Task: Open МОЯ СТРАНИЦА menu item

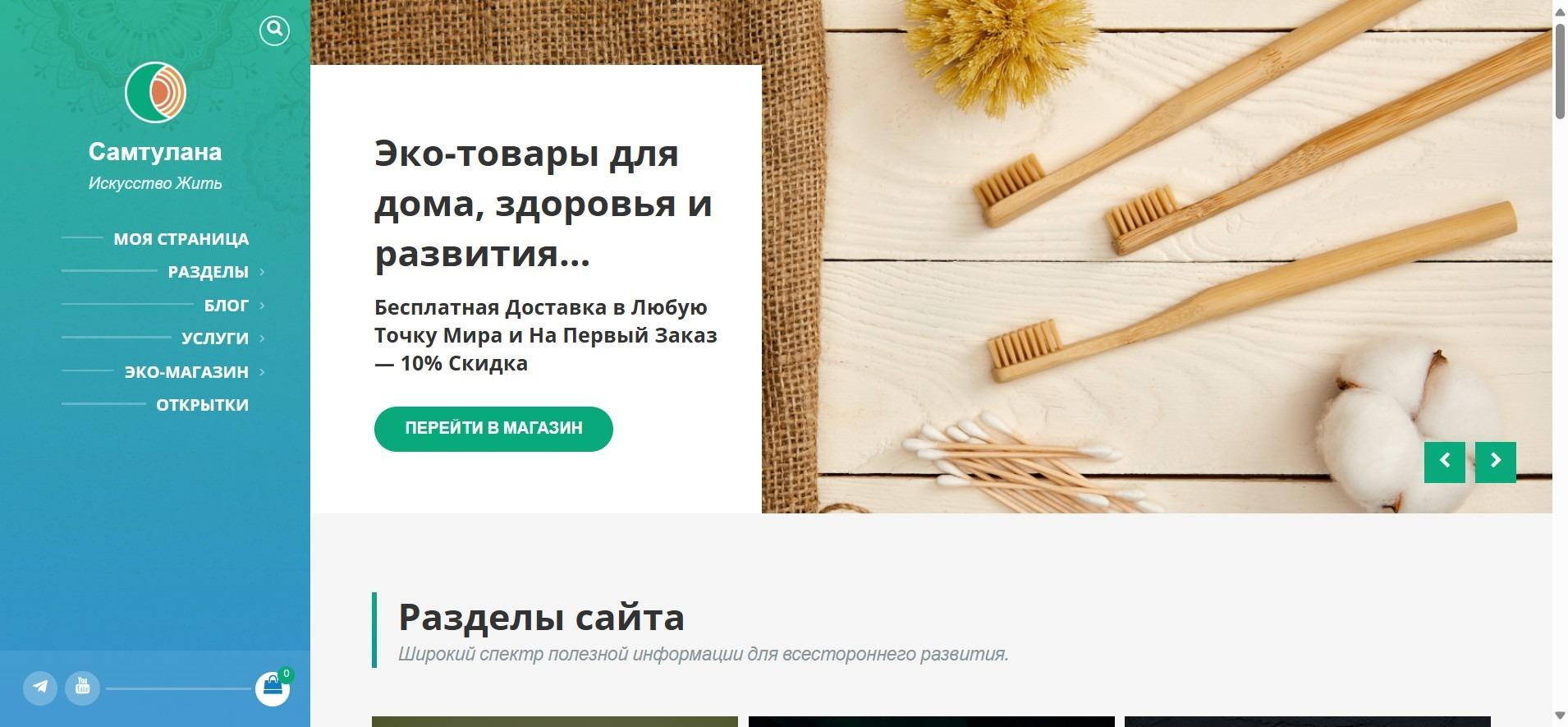Action: click(x=181, y=239)
